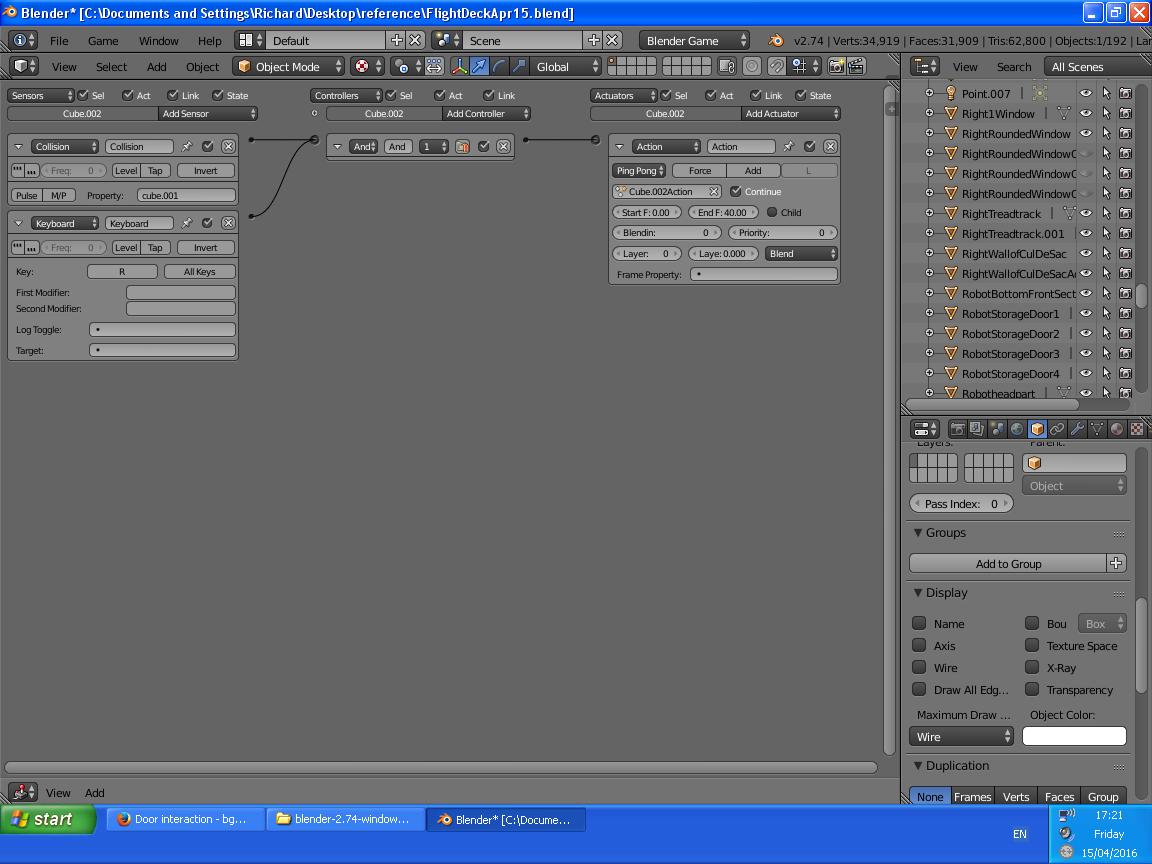Select the rotate manipulator arc icon
Screen dimensions: 1152x864
click(499, 67)
